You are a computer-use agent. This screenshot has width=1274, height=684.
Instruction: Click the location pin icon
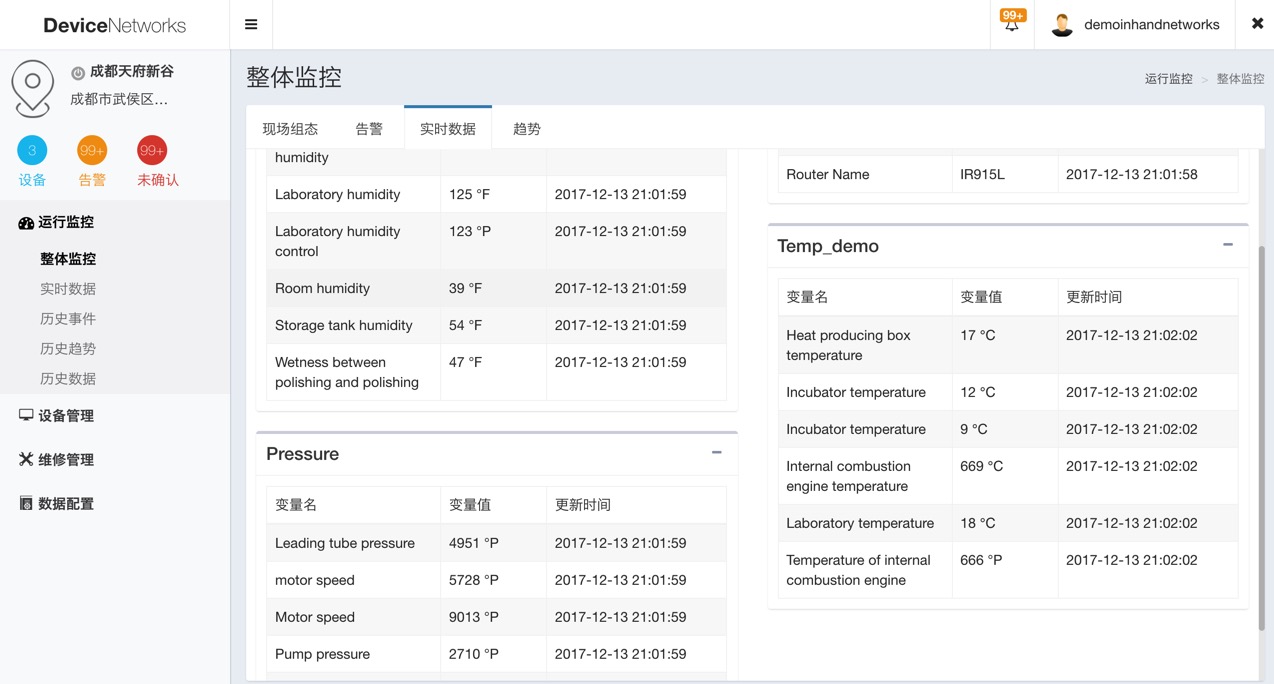(x=32, y=88)
